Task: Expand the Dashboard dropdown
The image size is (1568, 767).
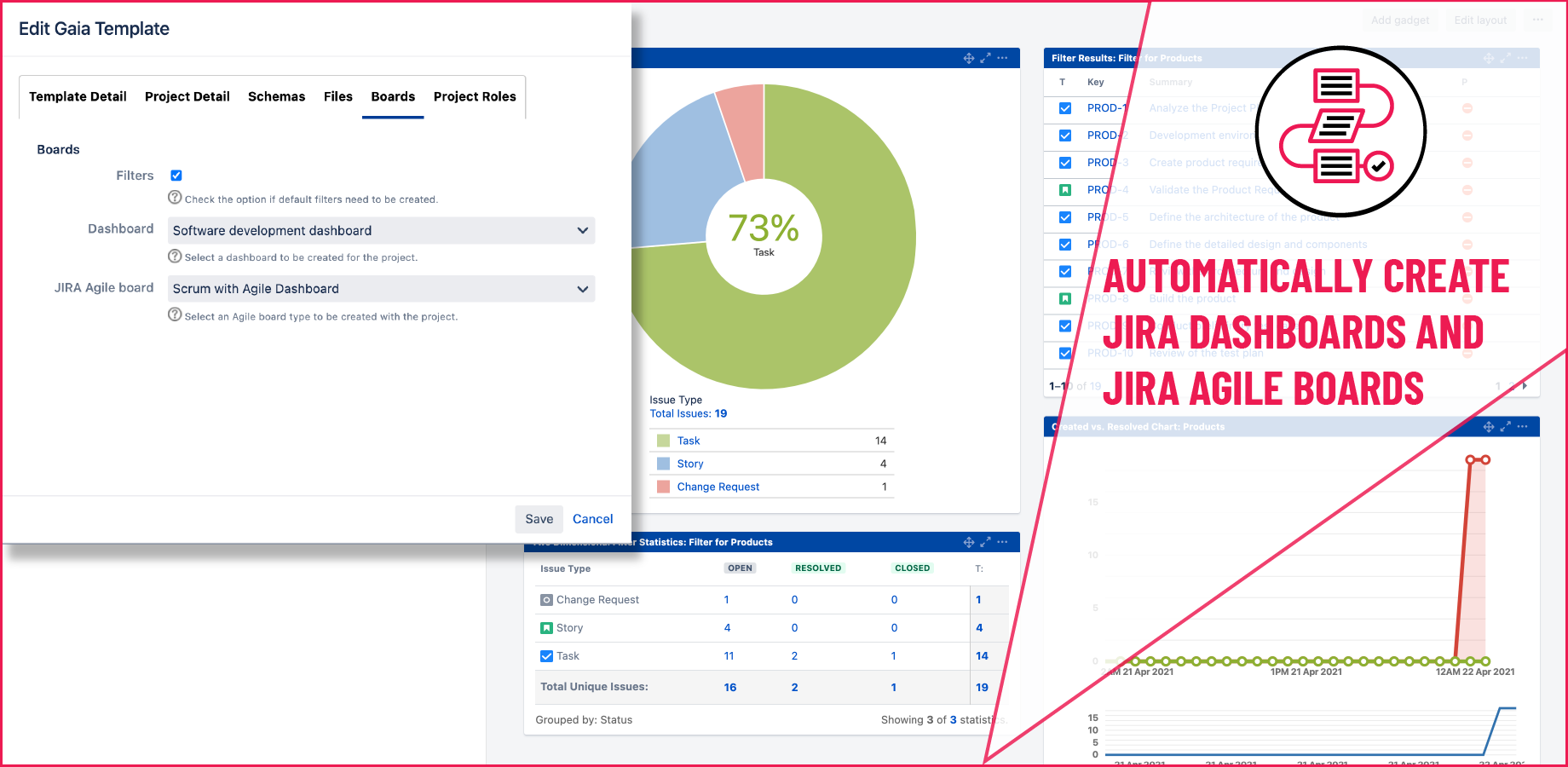Action: 381,231
